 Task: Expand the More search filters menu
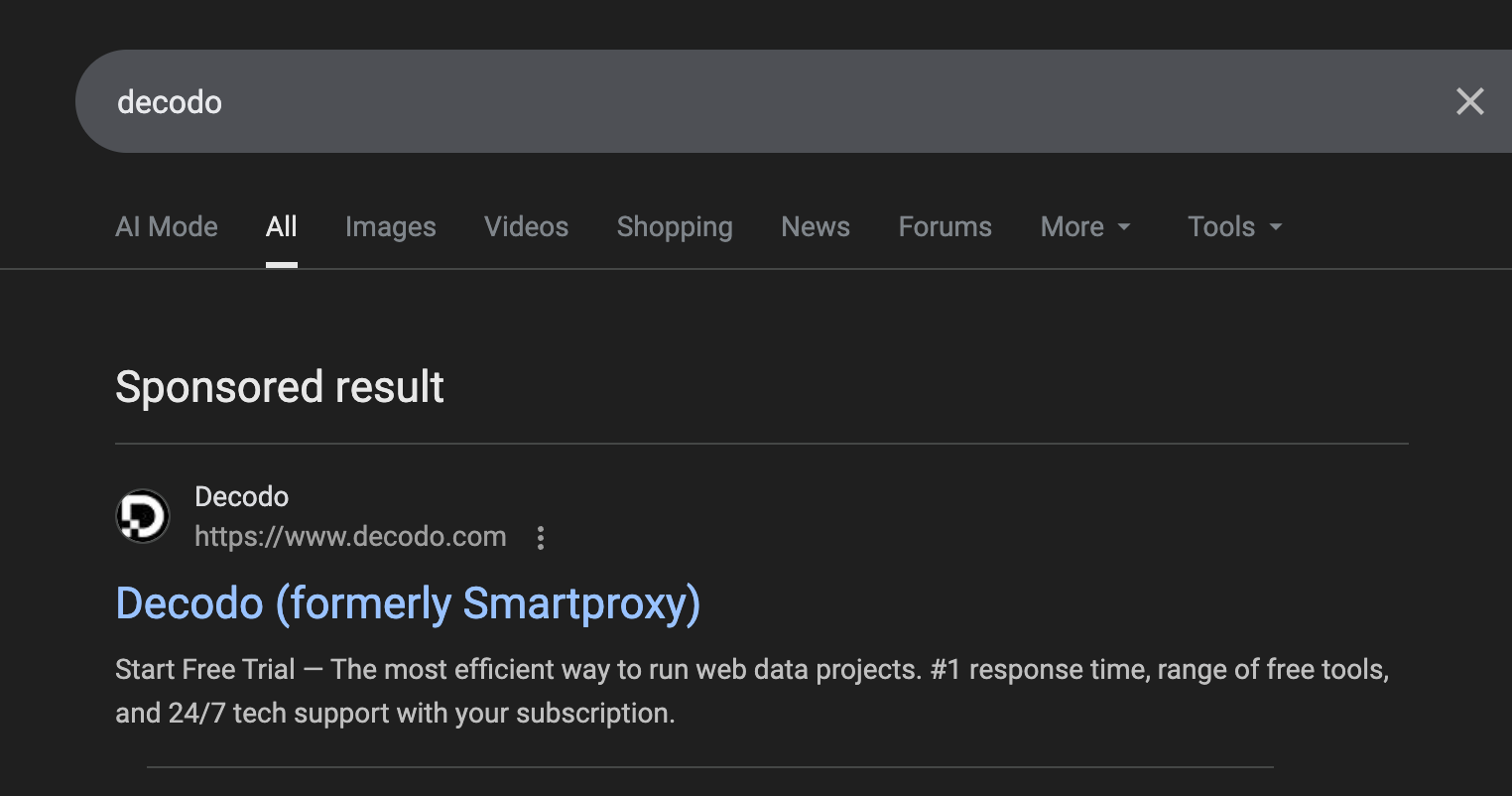coord(1085,227)
